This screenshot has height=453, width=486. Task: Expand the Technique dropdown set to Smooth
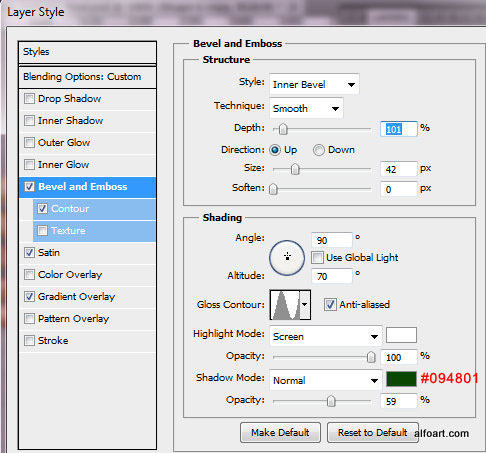[x=306, y=108]
